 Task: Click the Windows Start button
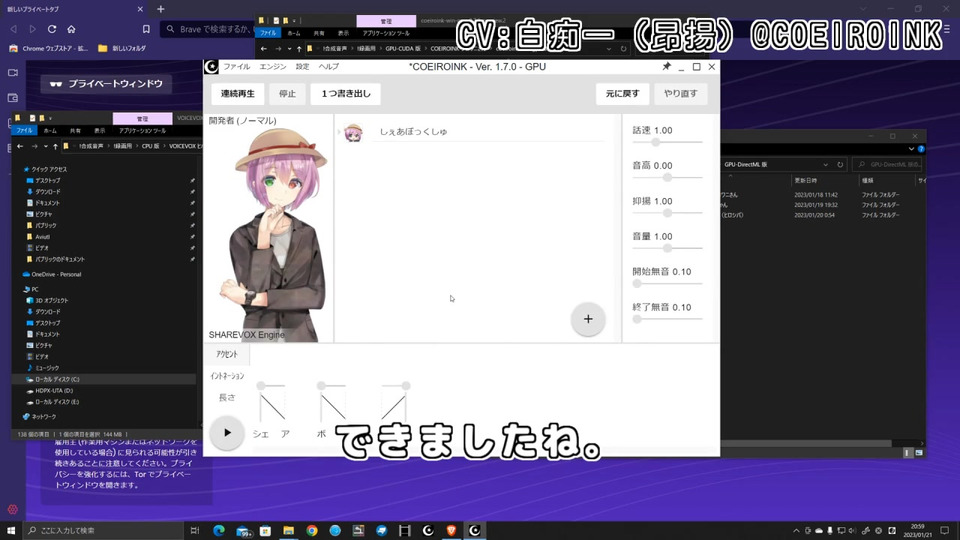pos(10,530)
